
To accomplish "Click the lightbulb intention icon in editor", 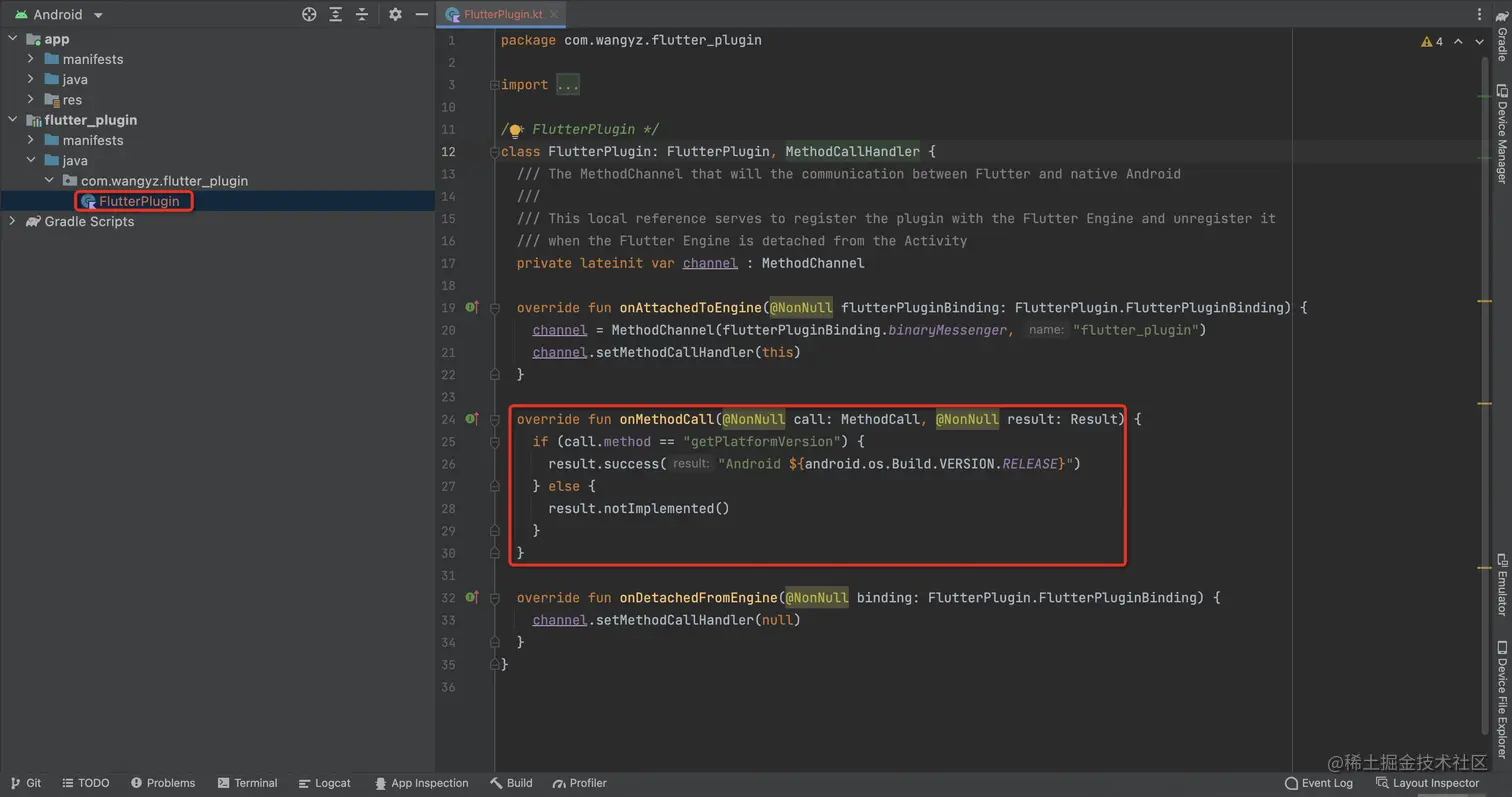I will point(516,130).
